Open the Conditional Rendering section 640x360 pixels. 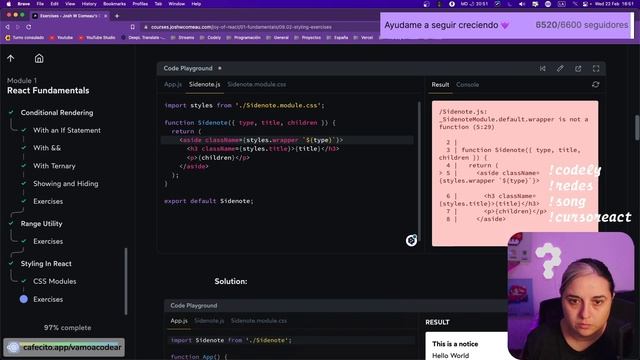(x=57, y=113)
